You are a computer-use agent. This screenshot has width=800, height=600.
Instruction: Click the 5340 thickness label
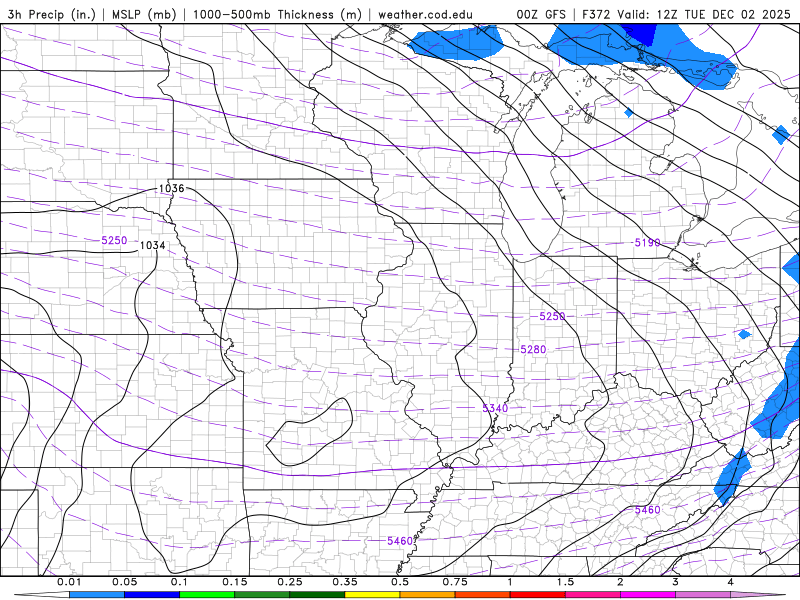pos(495,408)
